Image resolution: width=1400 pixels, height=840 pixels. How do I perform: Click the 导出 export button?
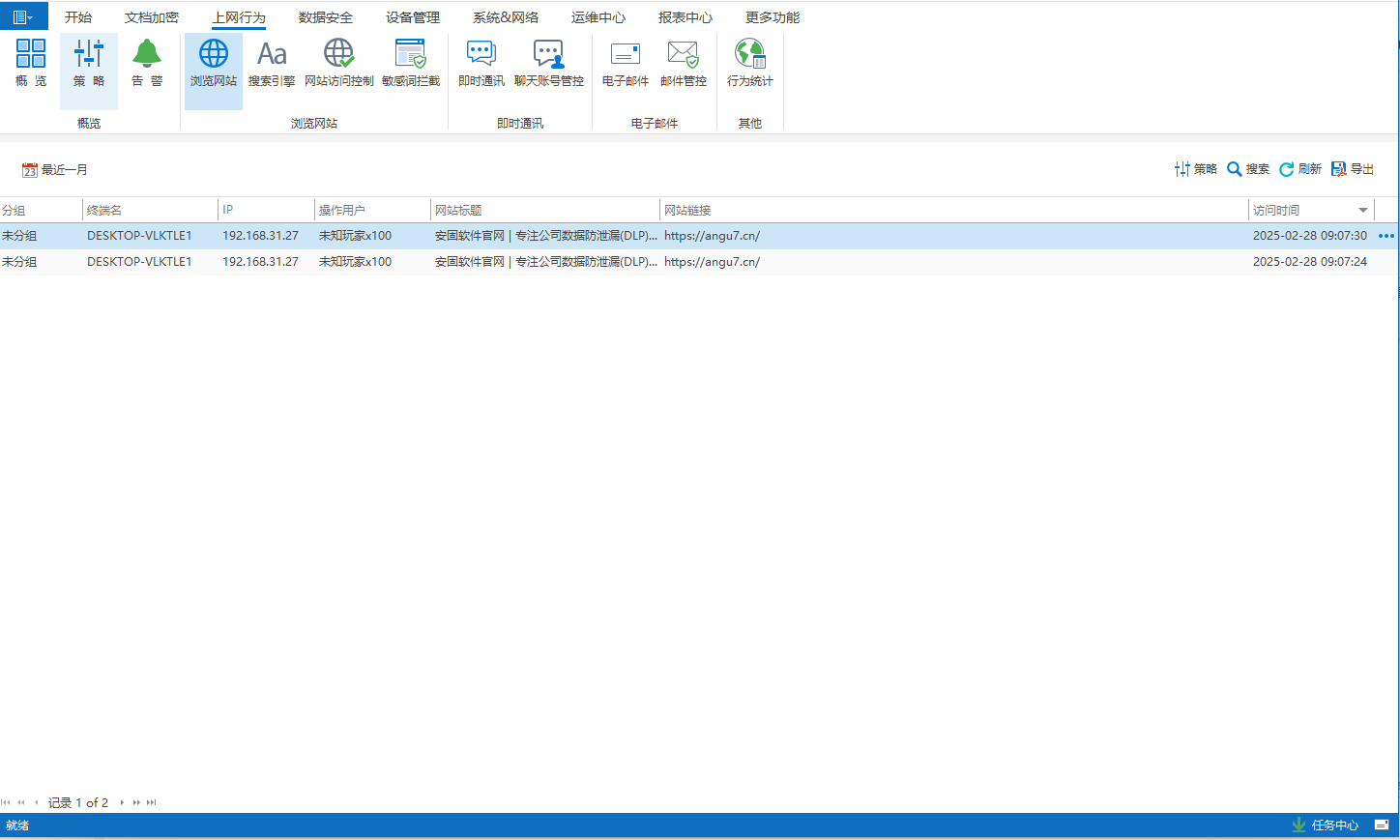coord(1353,169)
